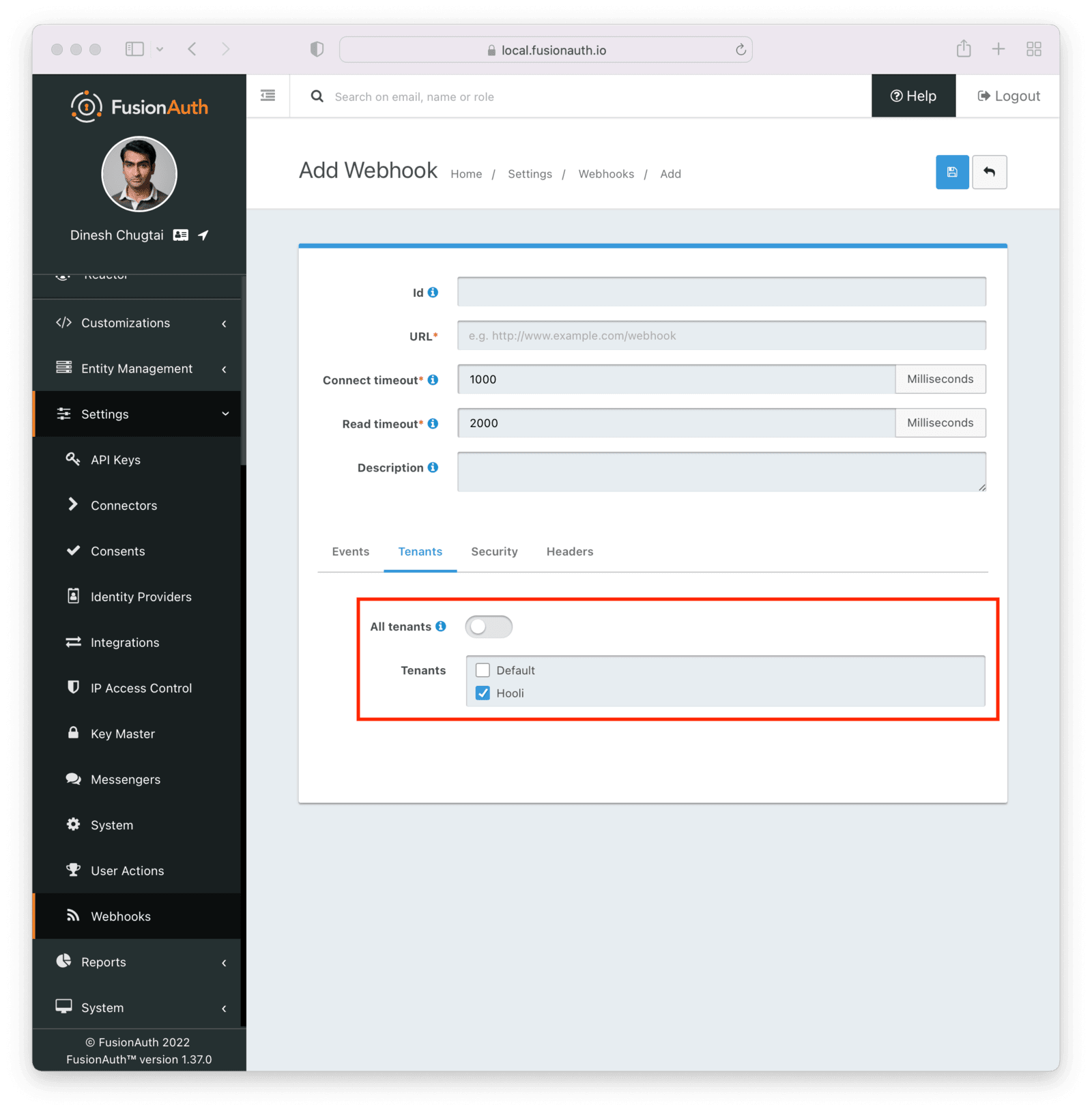Click the FusionAuth logo

[139, 106]
